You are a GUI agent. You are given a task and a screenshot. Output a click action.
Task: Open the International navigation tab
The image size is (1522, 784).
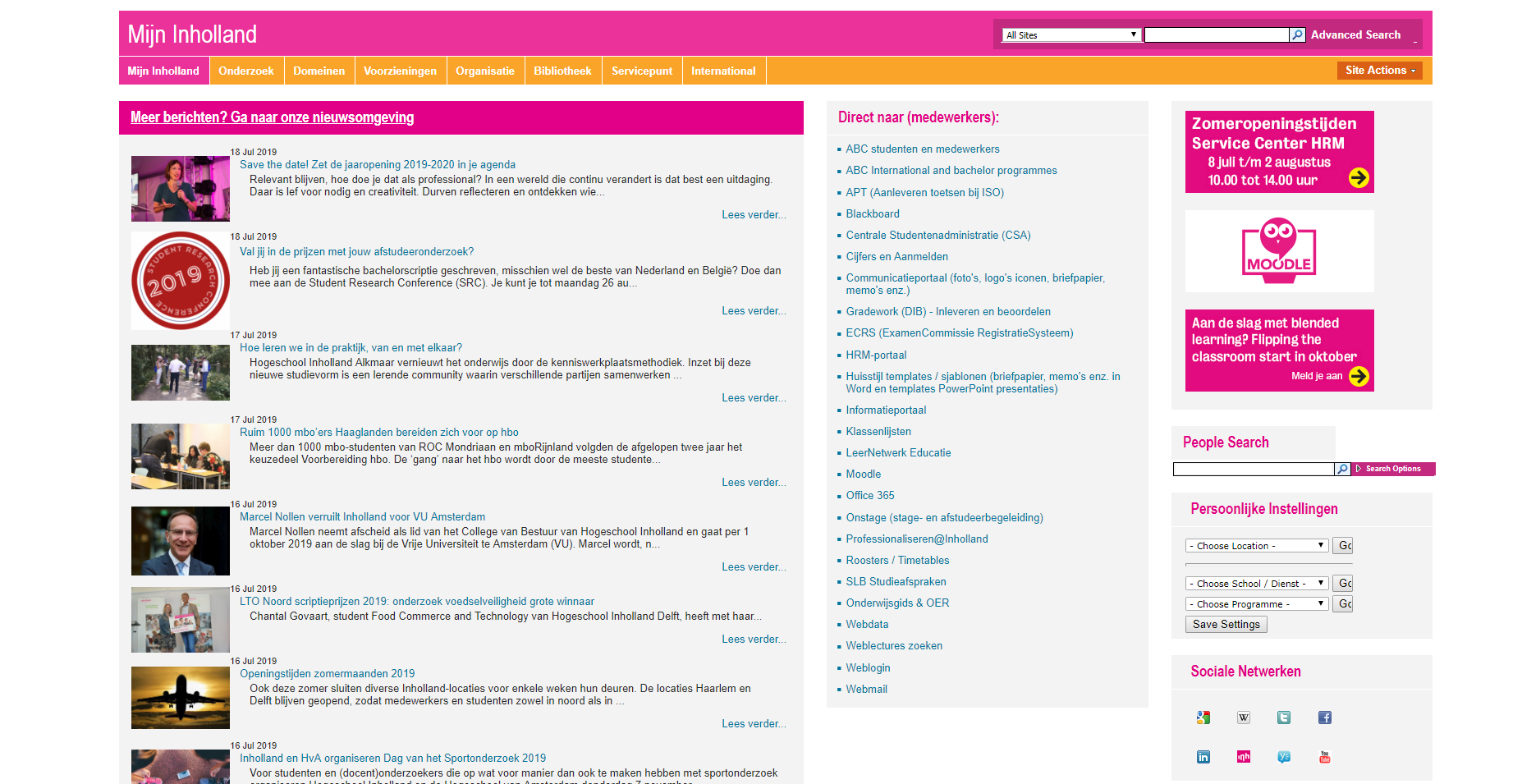(x=723, y=71)
